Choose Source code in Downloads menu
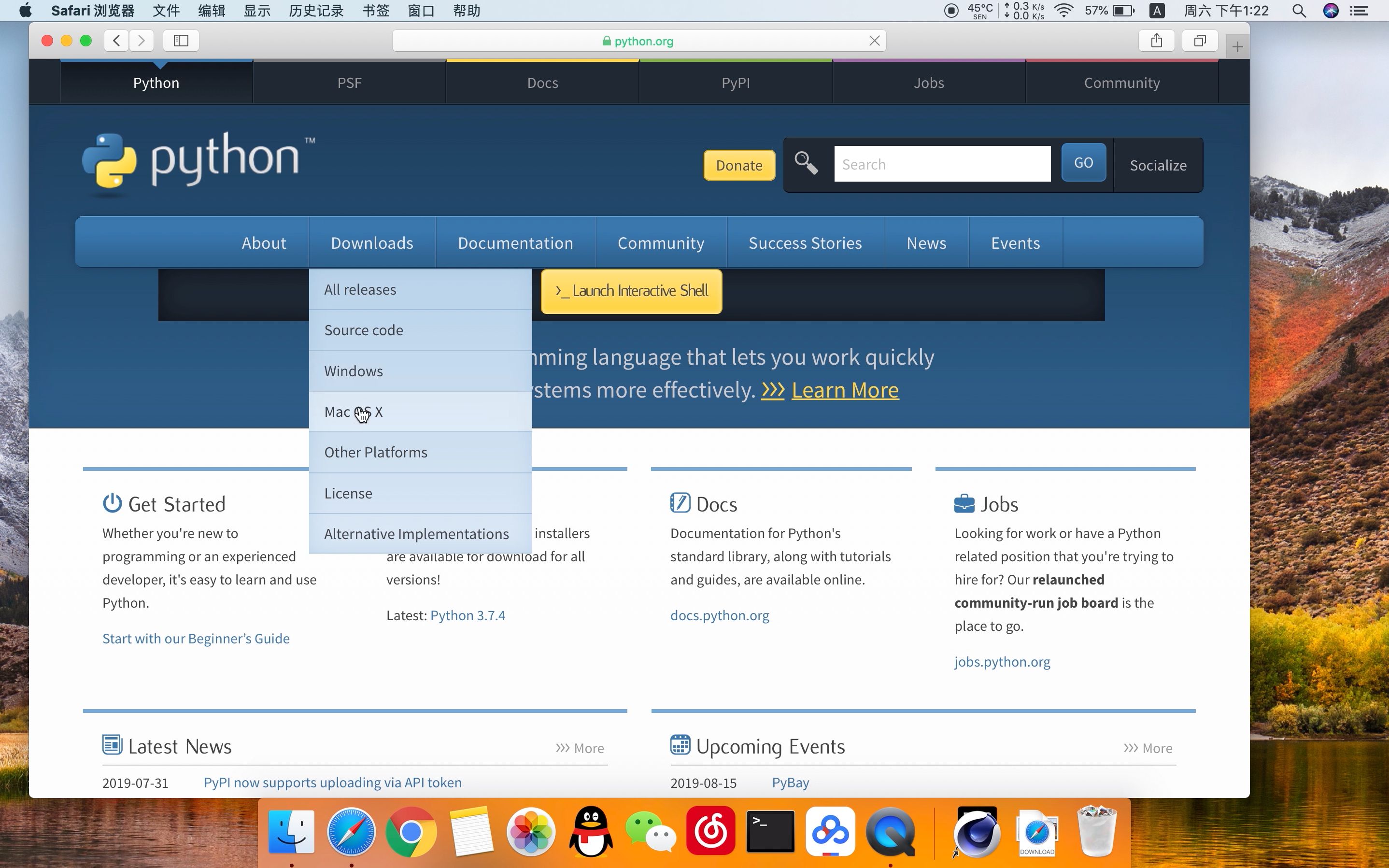 [x=363, y=330]
